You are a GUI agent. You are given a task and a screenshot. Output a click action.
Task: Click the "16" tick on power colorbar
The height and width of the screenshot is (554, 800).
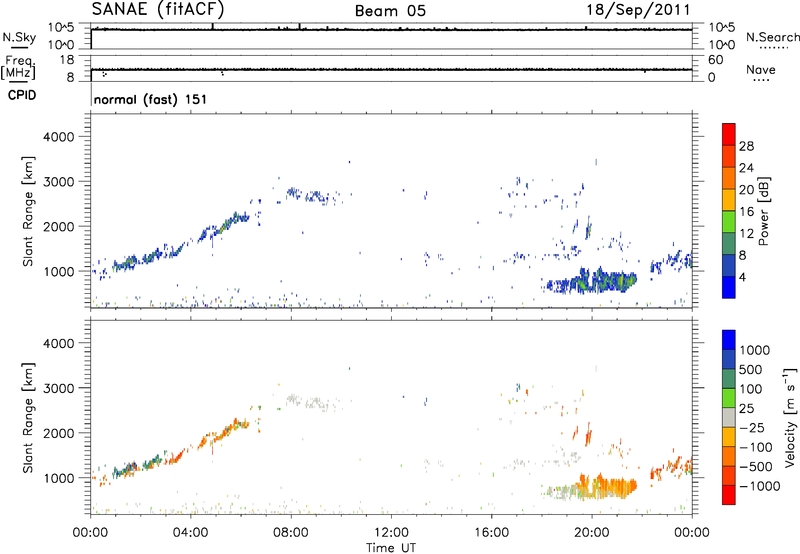tap(746, 212)
